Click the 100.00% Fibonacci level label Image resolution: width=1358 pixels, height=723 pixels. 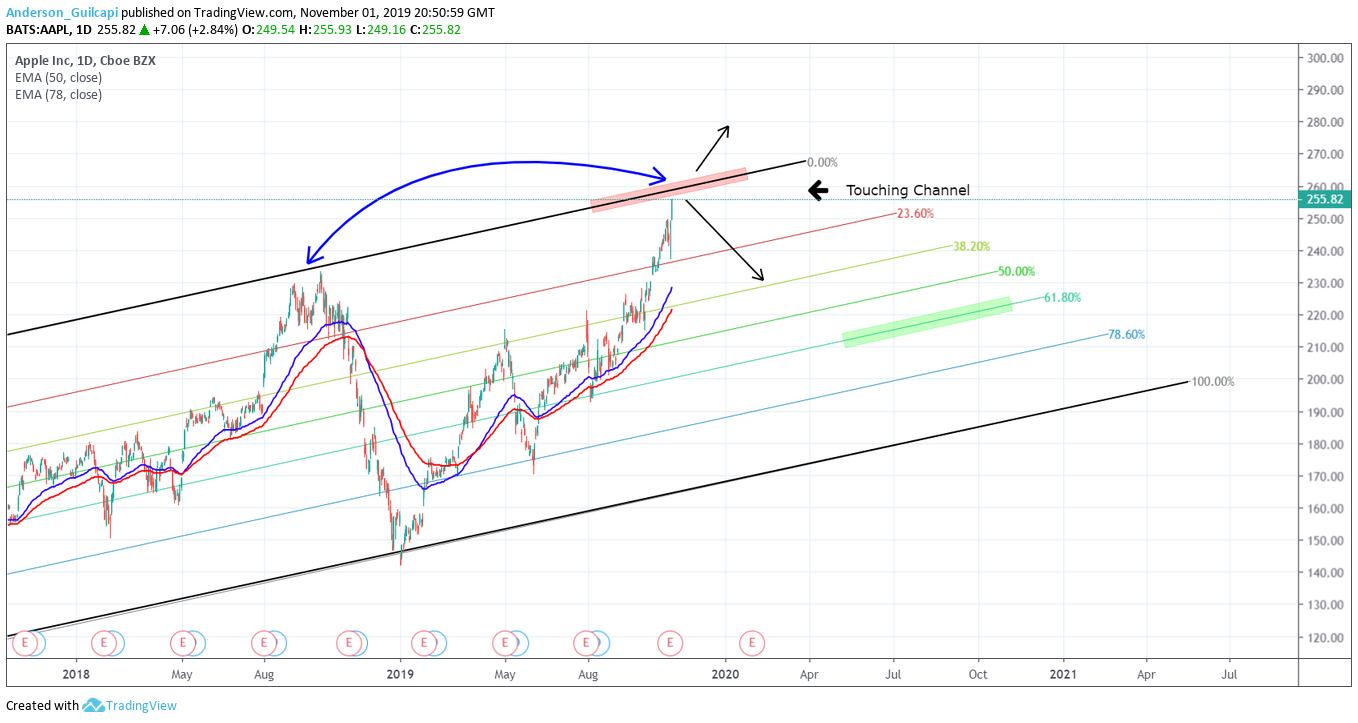[x=1213, y=381]
